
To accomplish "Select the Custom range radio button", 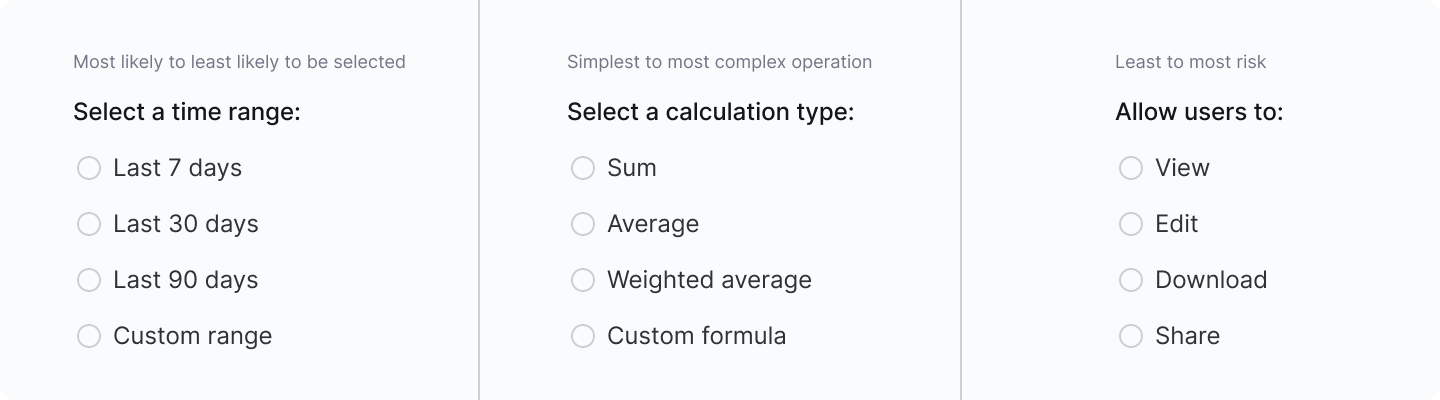I will 89,336.
